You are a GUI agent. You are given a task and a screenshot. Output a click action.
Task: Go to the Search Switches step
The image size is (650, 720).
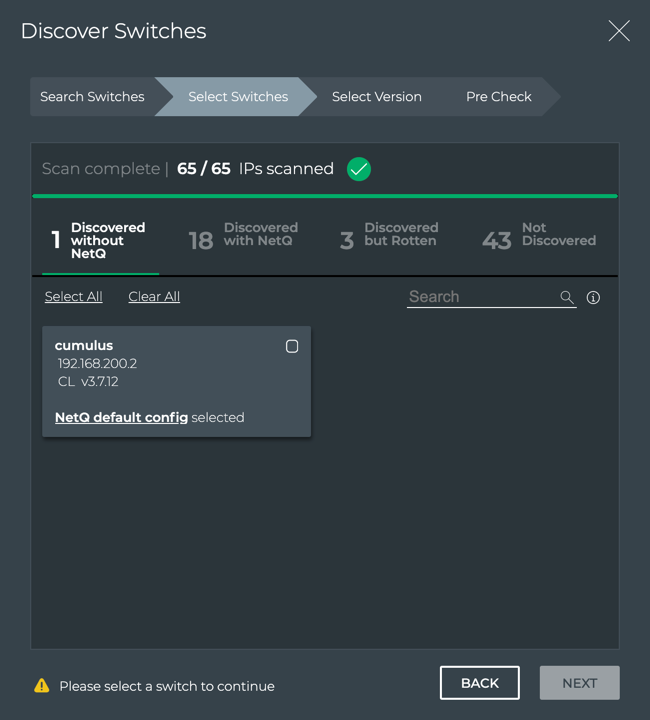point(92,97)
